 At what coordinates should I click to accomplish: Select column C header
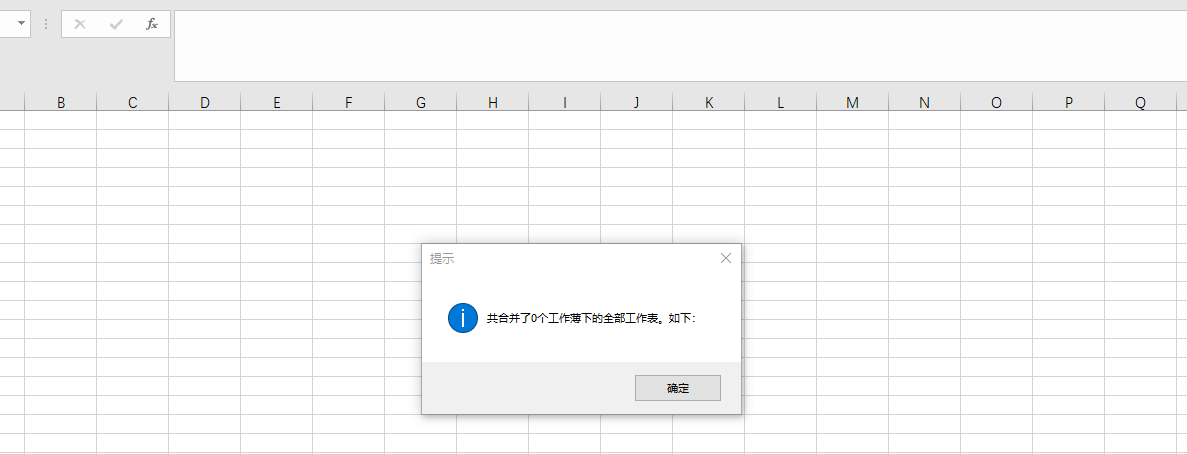point(132,102)
